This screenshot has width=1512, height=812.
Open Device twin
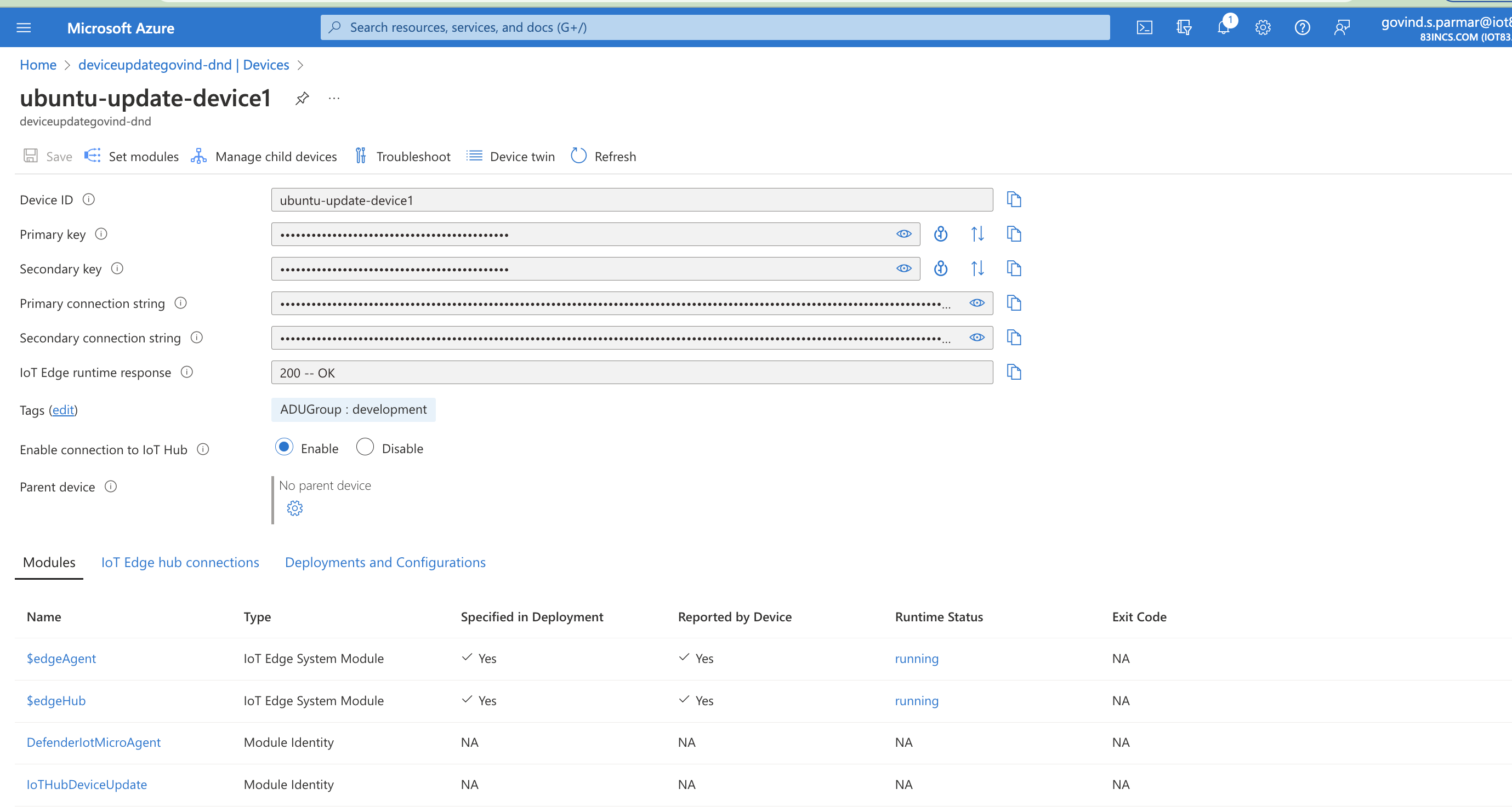[510, 156]
